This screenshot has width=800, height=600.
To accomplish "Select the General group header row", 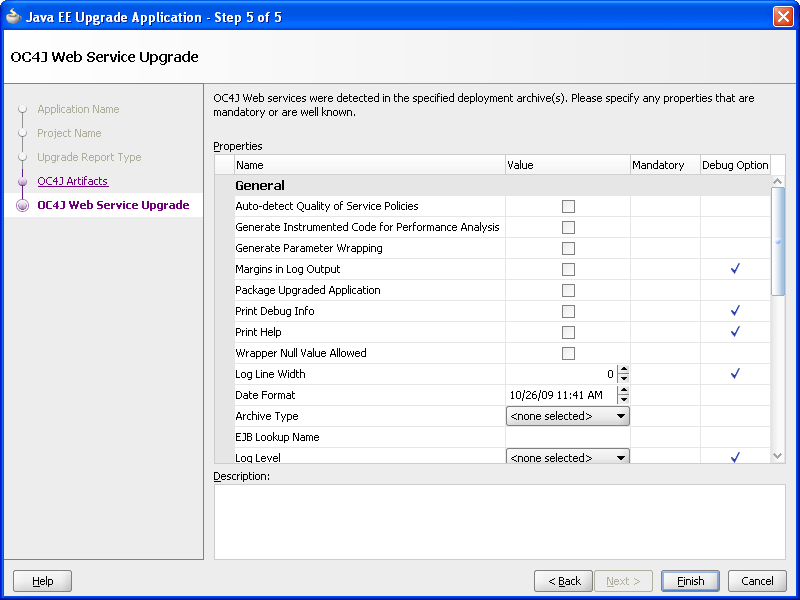I will 492,185.
